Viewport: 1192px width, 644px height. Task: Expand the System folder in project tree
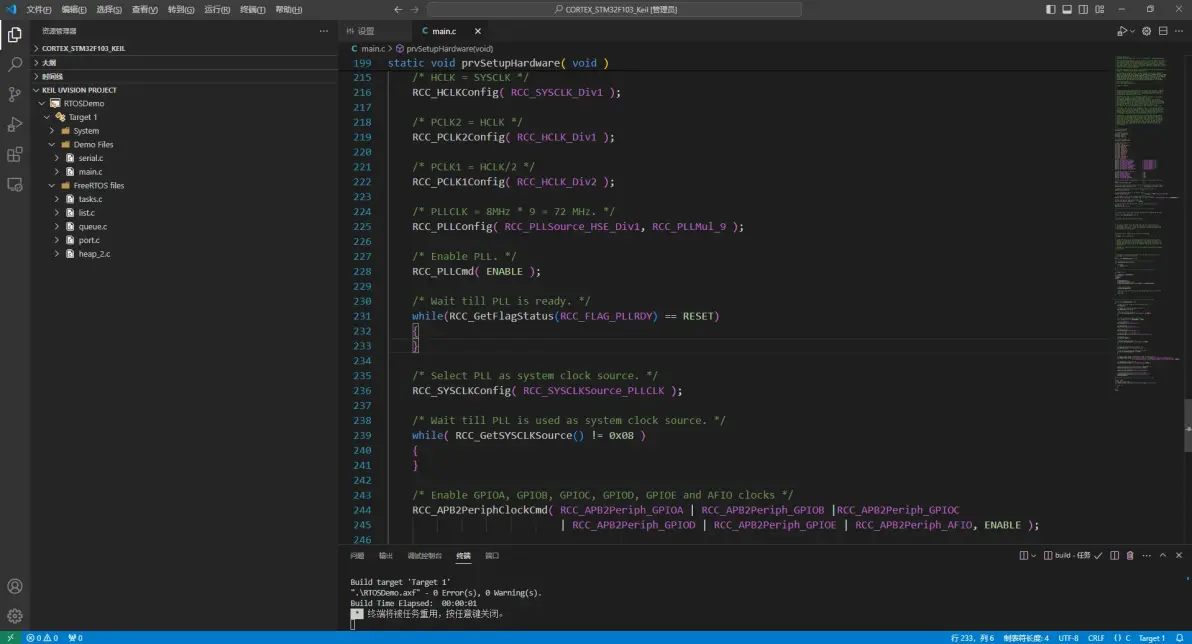(85, 131)
